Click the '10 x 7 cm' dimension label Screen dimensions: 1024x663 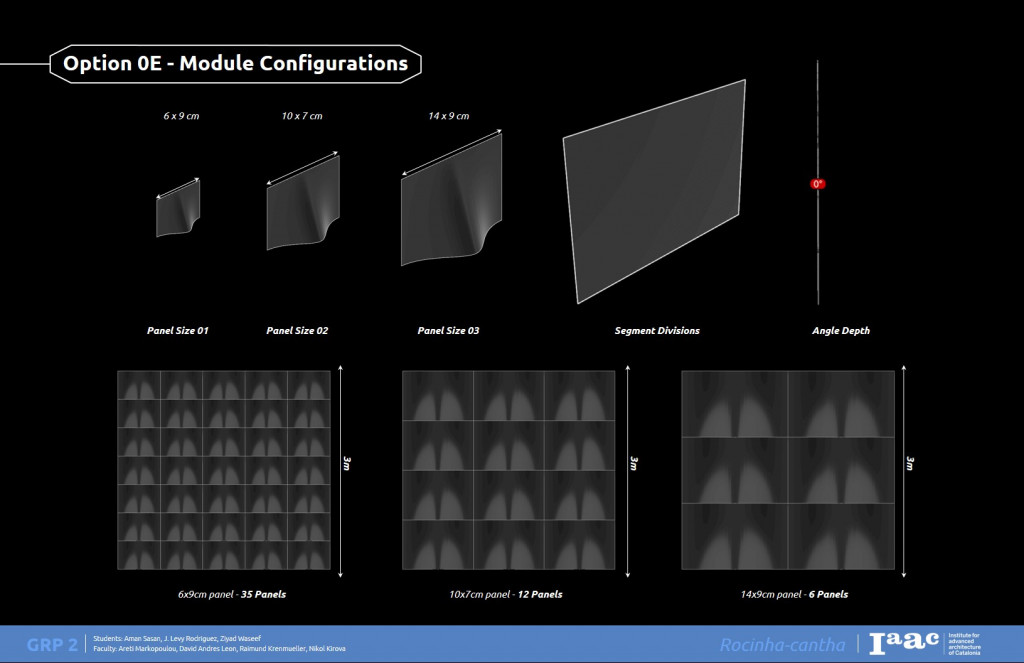[x=302, y=116]
